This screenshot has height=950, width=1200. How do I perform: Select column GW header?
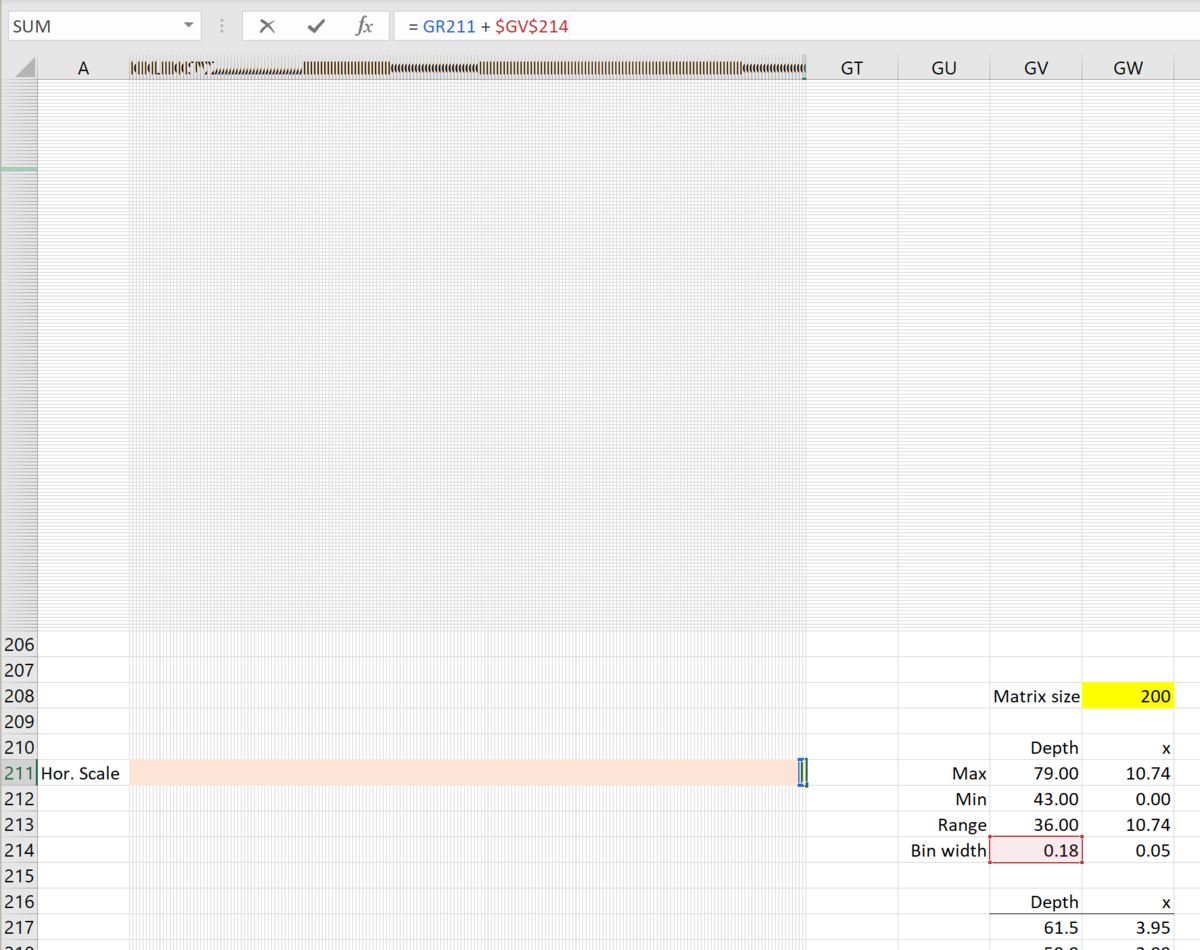point(1128,68)
